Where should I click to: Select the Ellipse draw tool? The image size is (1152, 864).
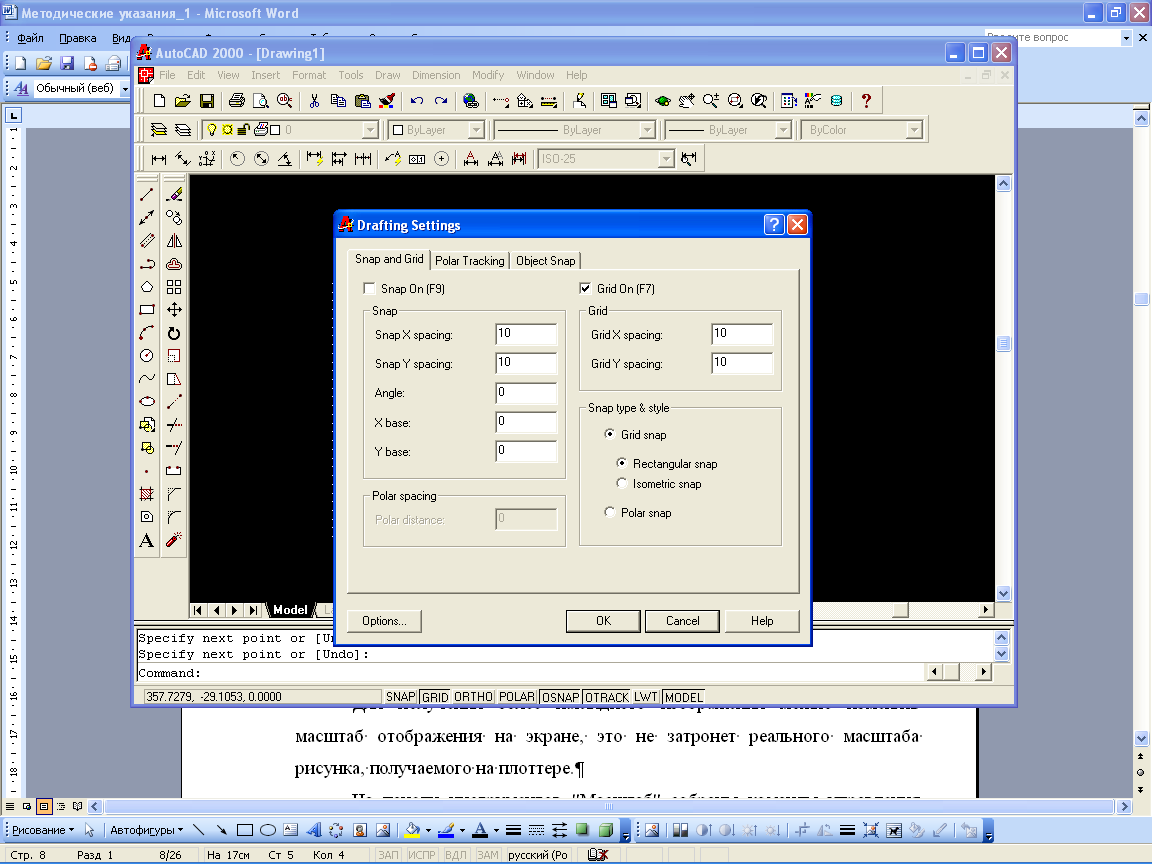(x=147, y=401)
